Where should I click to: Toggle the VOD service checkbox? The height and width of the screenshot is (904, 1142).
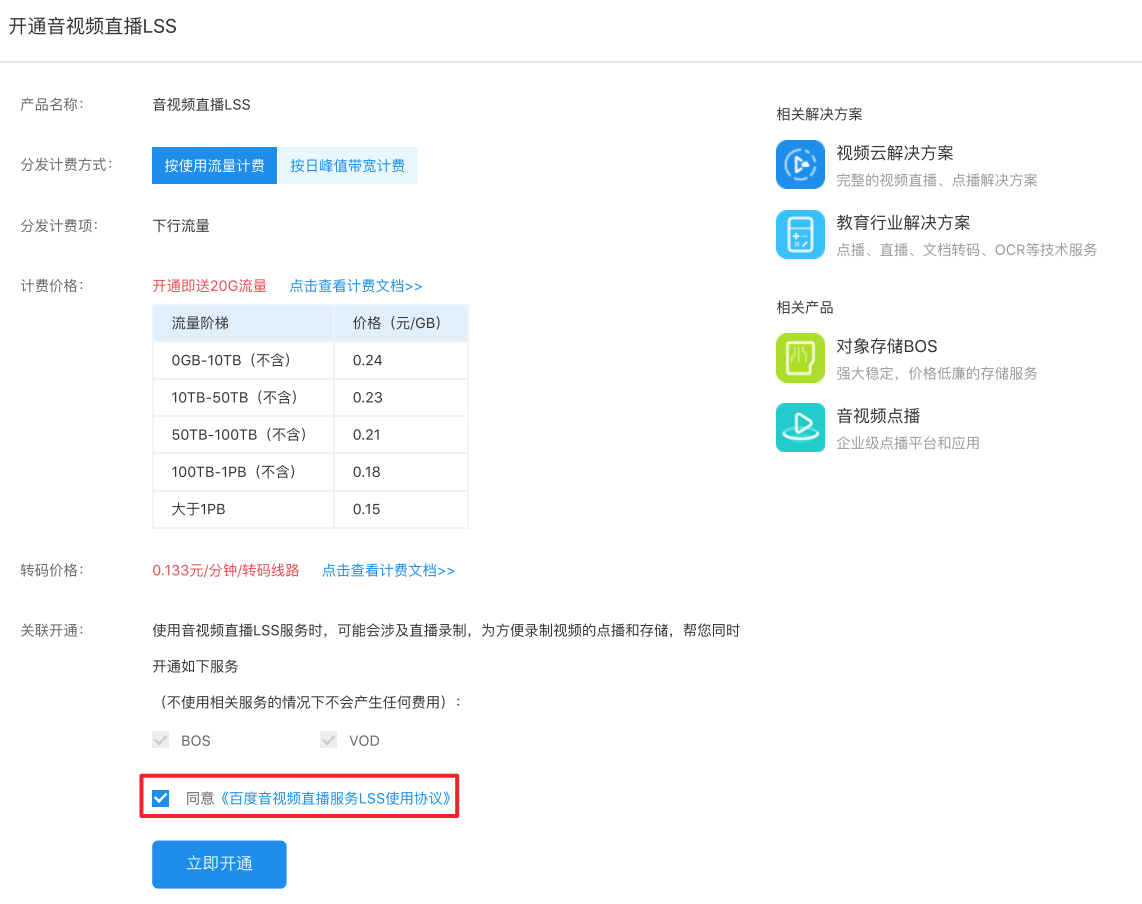328,740
